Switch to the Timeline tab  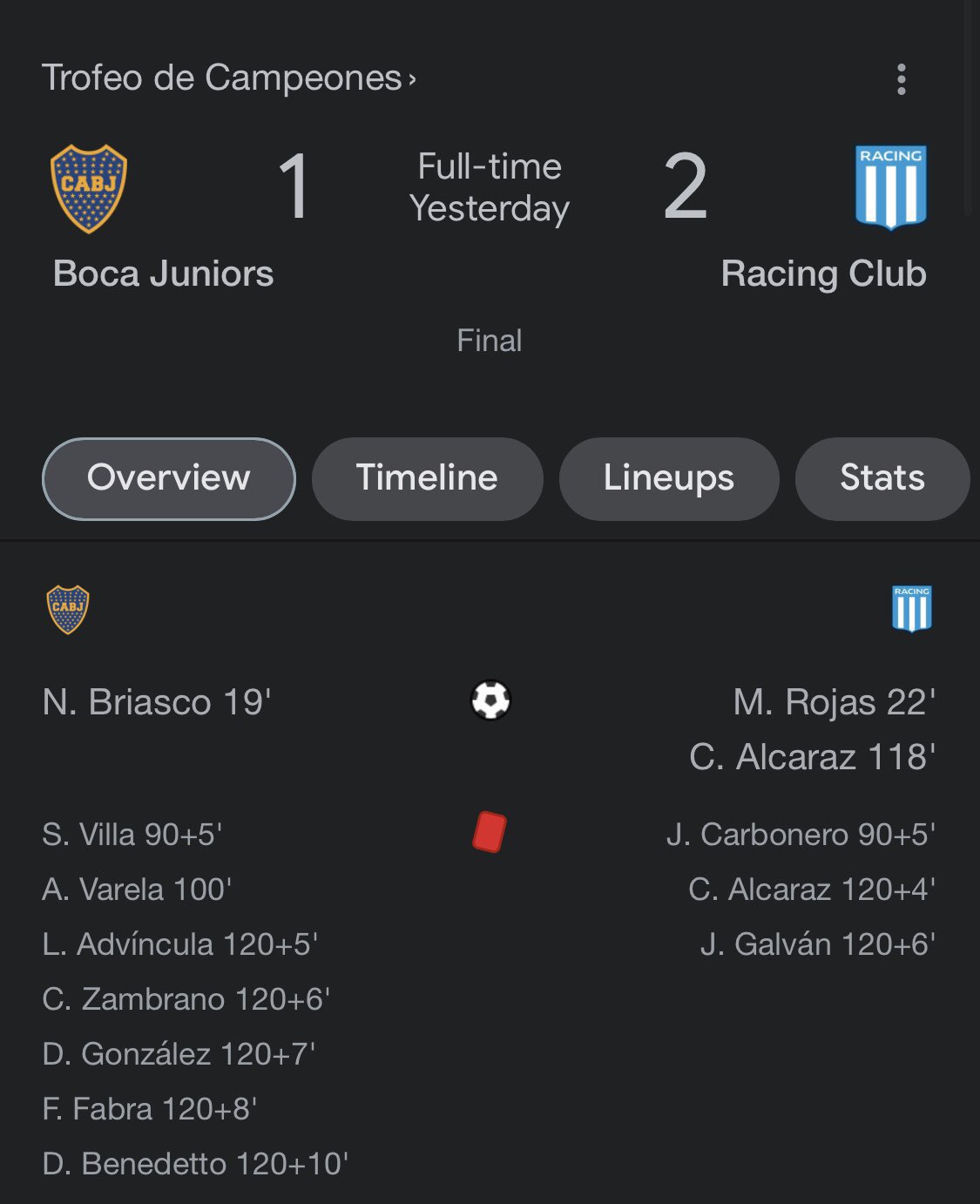pos(427,478)
